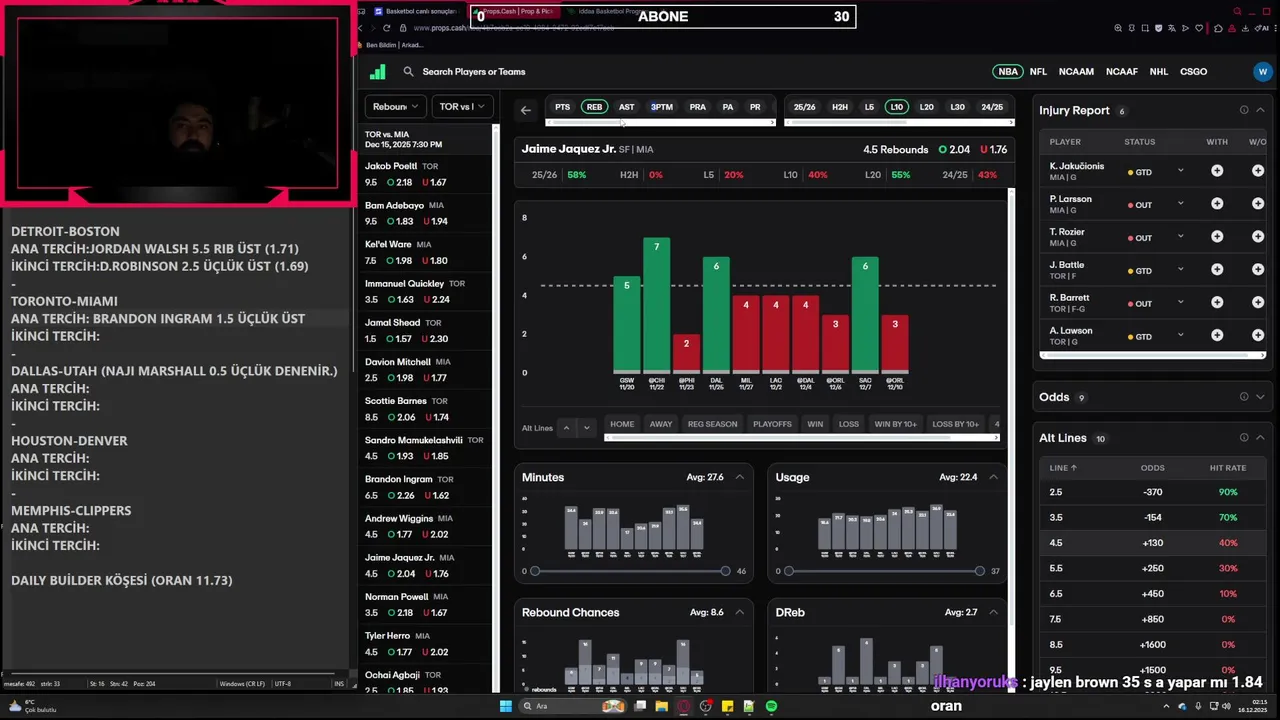The image size is (1280, 720).
Task: Click the Search Players or Teams field
Action: coord(474,72)
